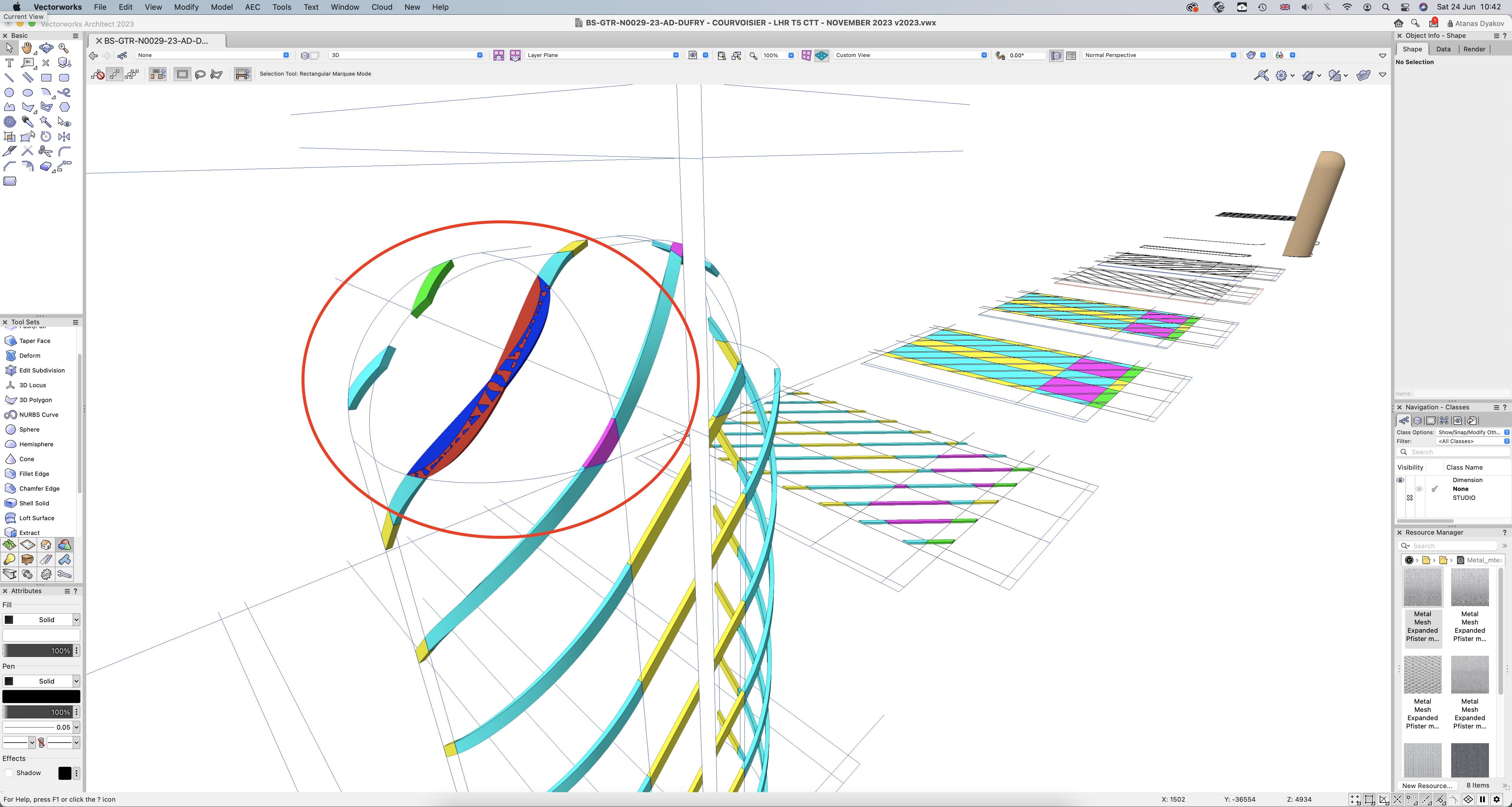
Task: Open the Edit Subdivision tool
Action: click(41, 370)
